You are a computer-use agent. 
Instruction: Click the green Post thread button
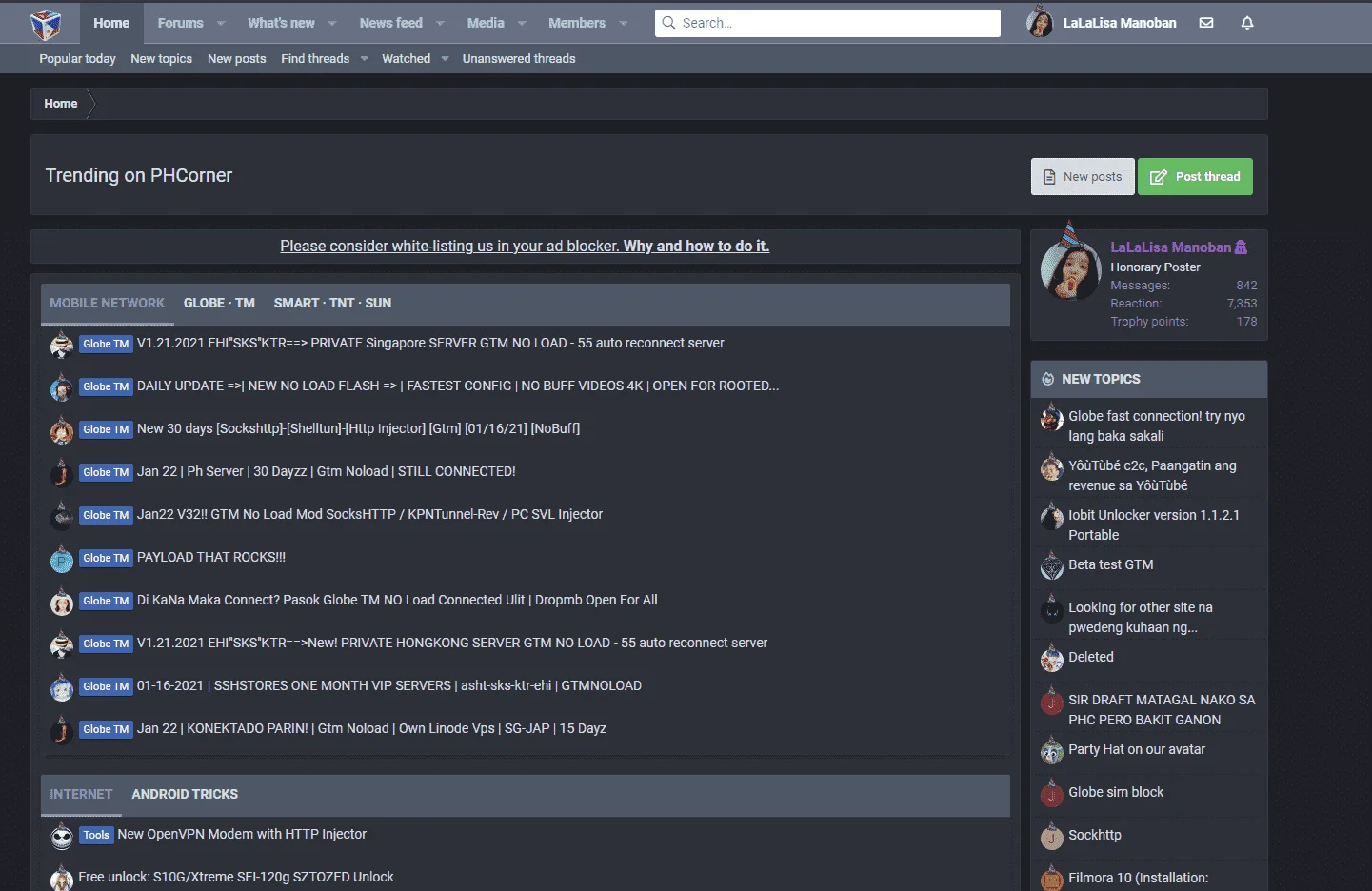tap(1195, 177)
